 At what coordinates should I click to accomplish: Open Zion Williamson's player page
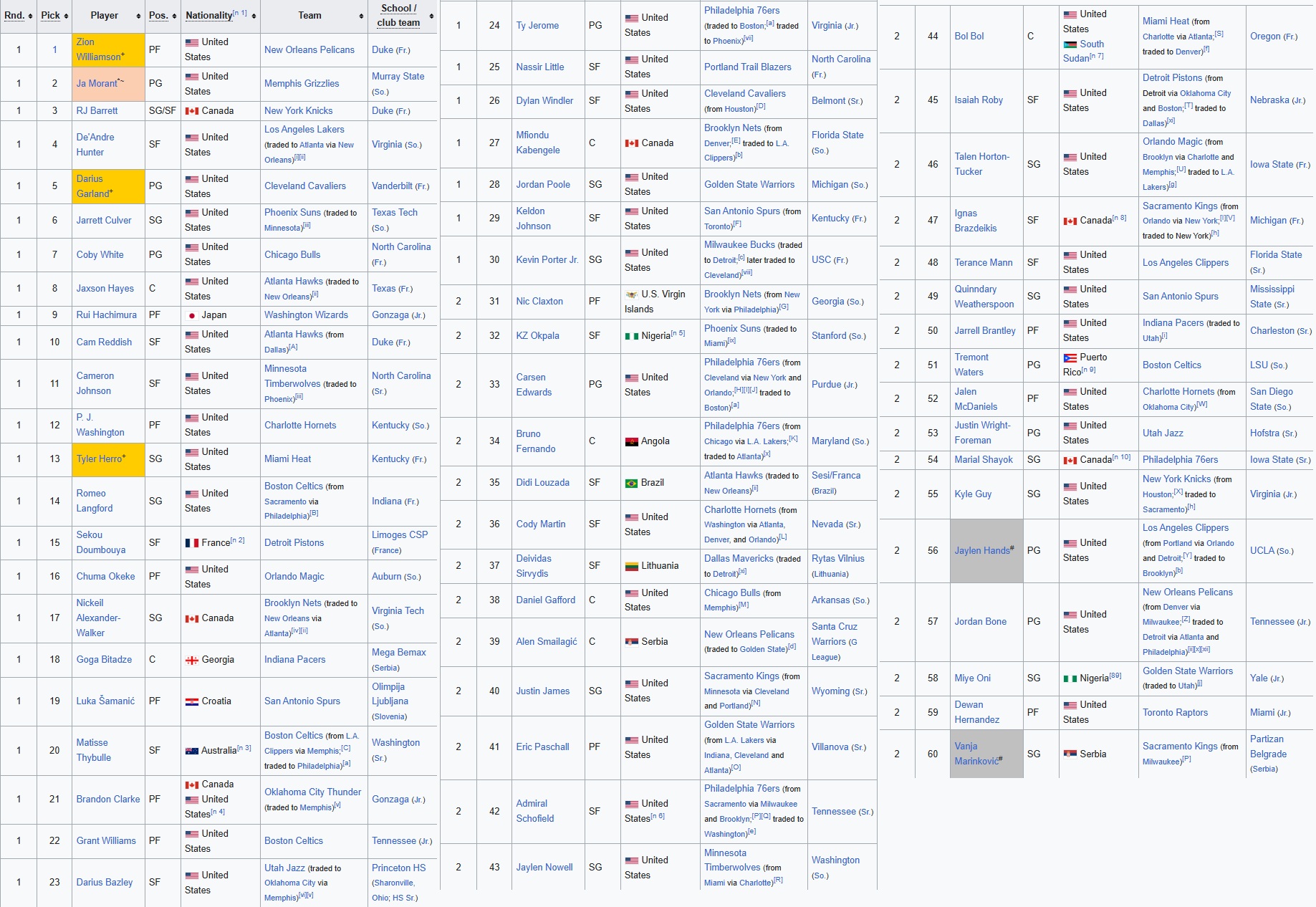(99, 49)
